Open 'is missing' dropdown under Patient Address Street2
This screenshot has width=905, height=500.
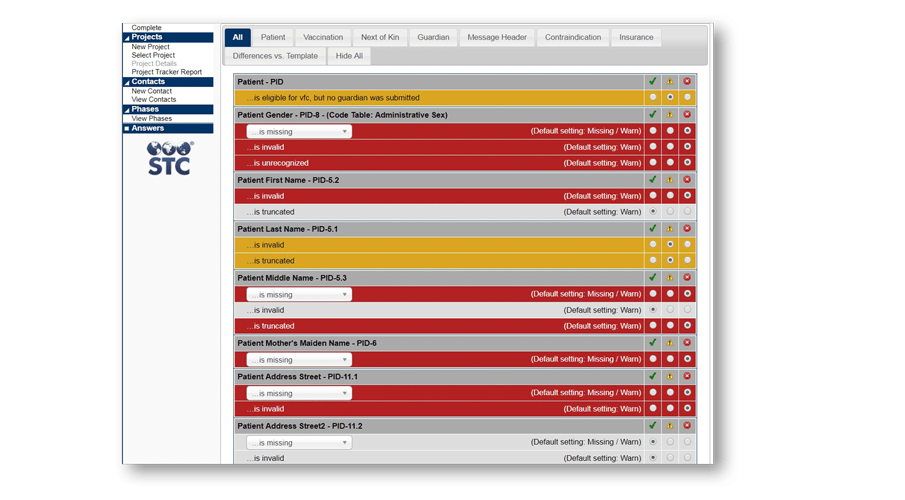coord(299,443)
